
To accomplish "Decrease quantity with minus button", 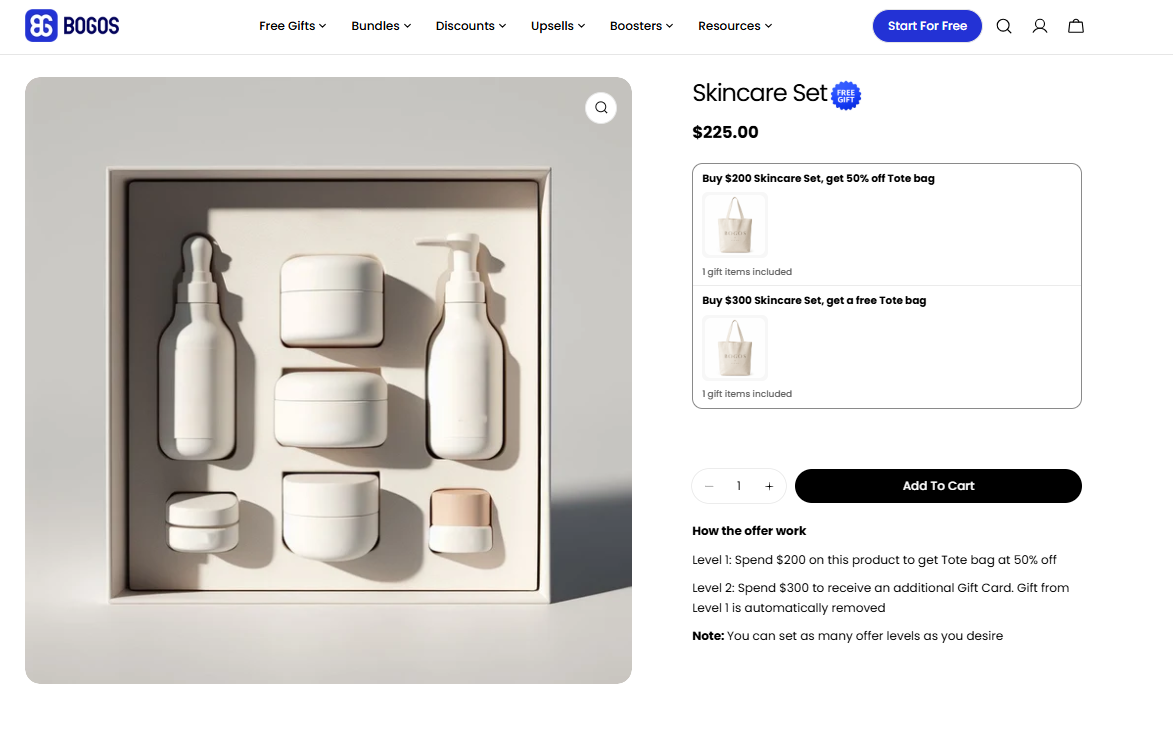I will [709, 486].
